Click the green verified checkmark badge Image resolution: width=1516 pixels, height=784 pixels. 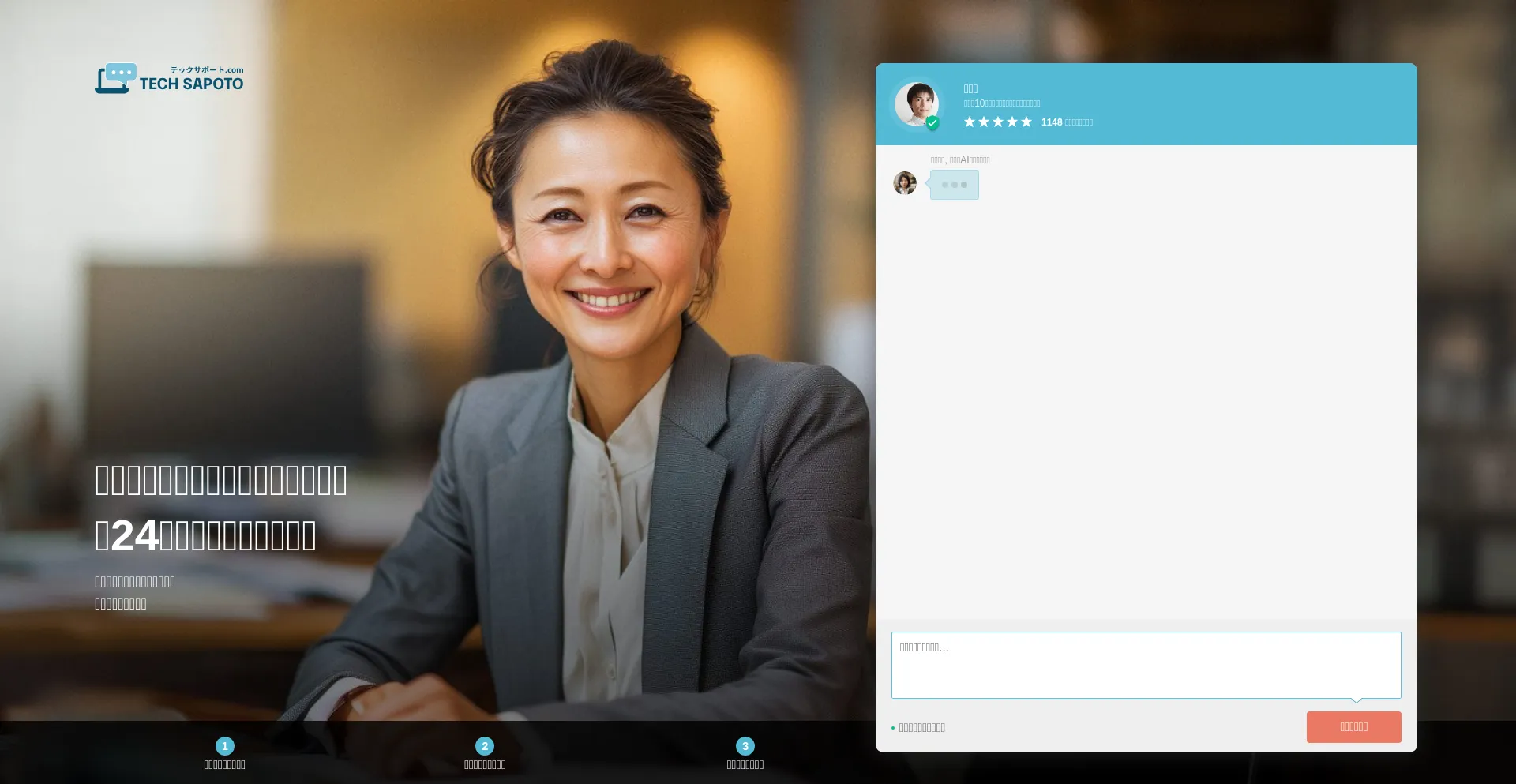(x=932, y=123)
